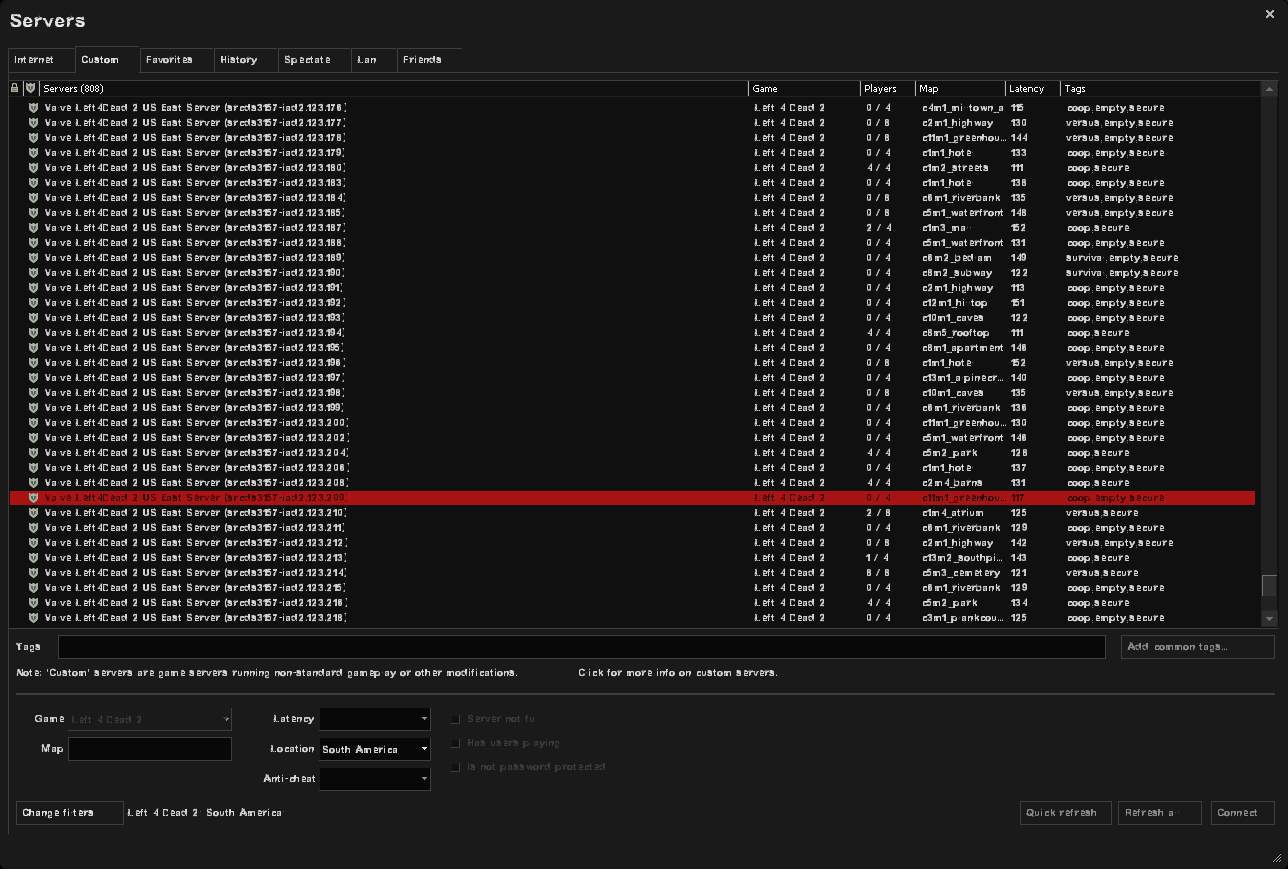Focus the Map filter text field
Image resolution: width=1288 pixels, height=869 pixels.
150,749
